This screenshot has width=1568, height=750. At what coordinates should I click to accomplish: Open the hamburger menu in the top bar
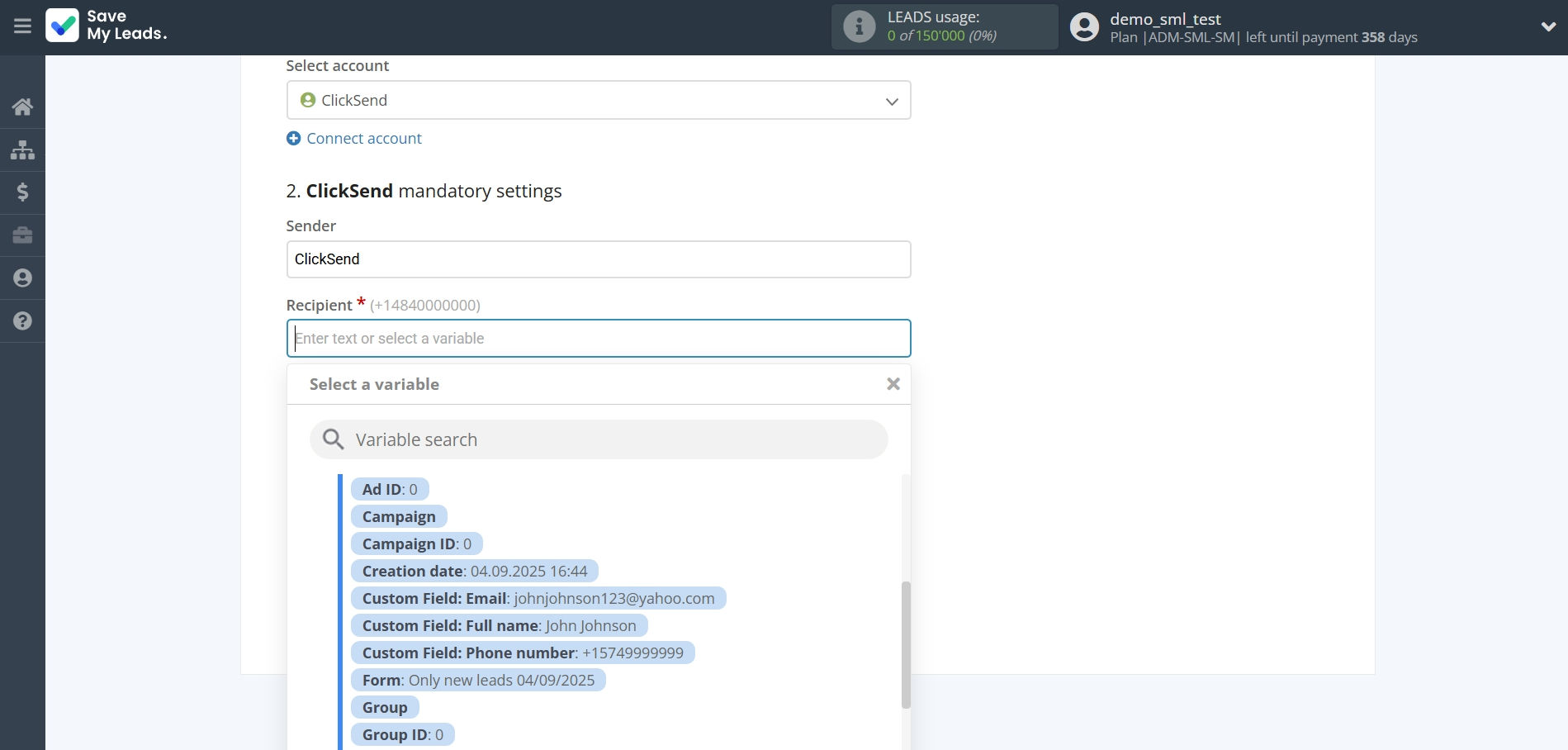(22, 26)
